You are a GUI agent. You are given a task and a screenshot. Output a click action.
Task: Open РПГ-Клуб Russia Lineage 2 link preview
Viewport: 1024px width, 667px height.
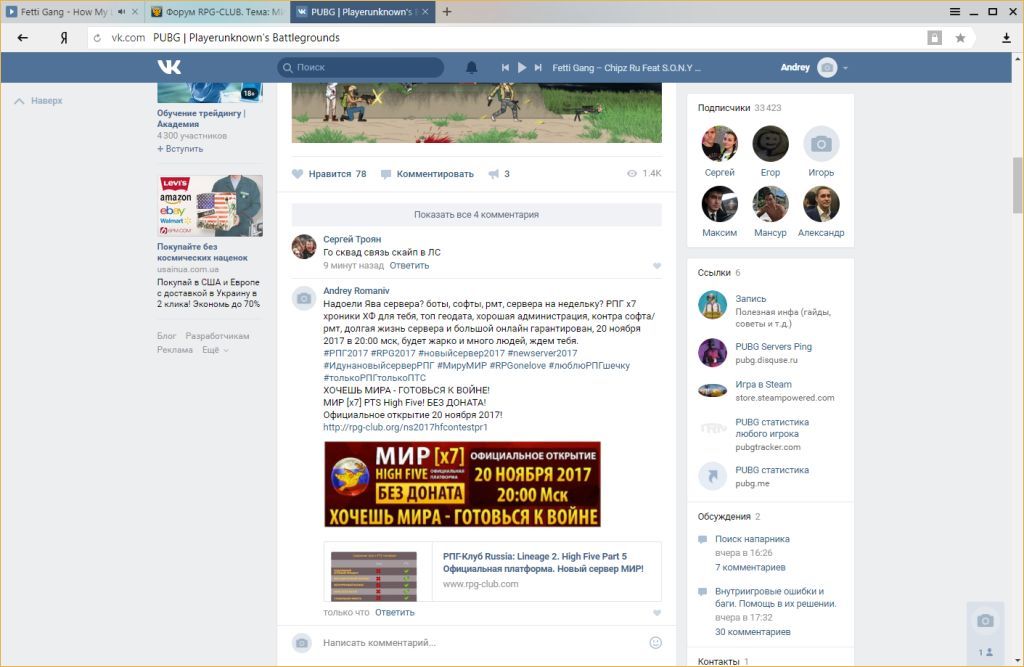[x=492, y=571]
